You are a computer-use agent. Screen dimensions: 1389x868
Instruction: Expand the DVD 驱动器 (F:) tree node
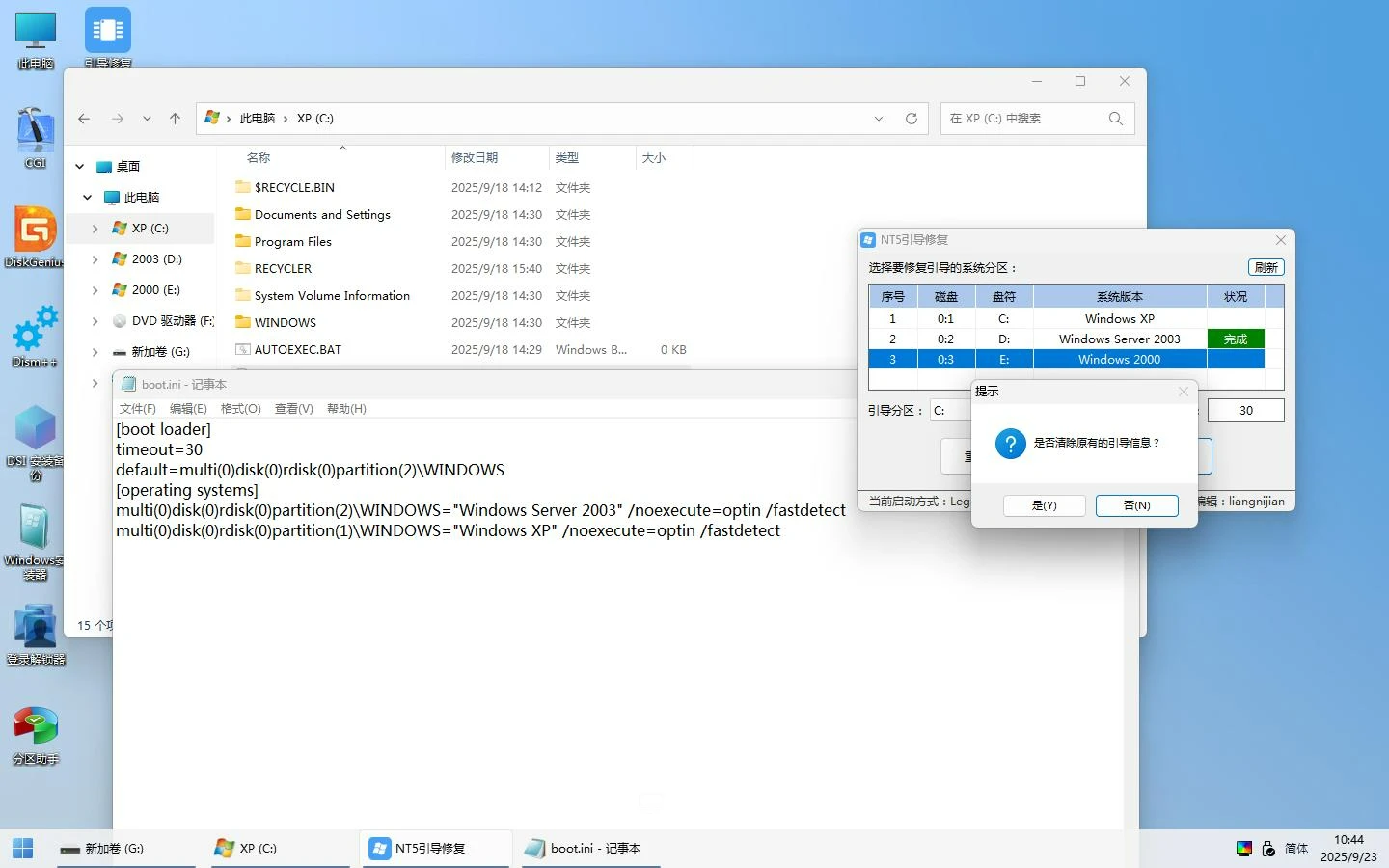[x=95, y=321]
